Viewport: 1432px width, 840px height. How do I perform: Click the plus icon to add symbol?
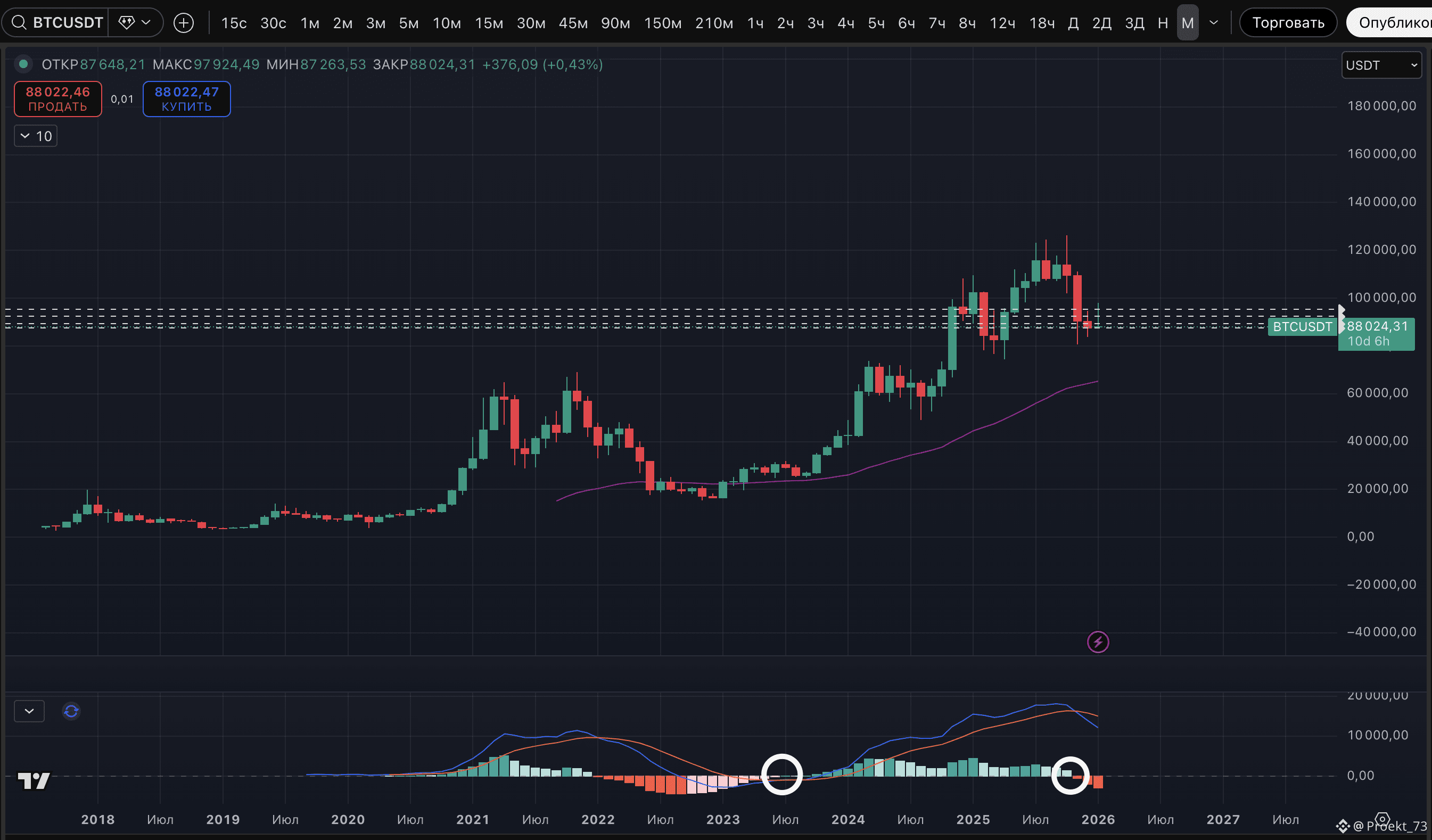[x=183, y=23]
